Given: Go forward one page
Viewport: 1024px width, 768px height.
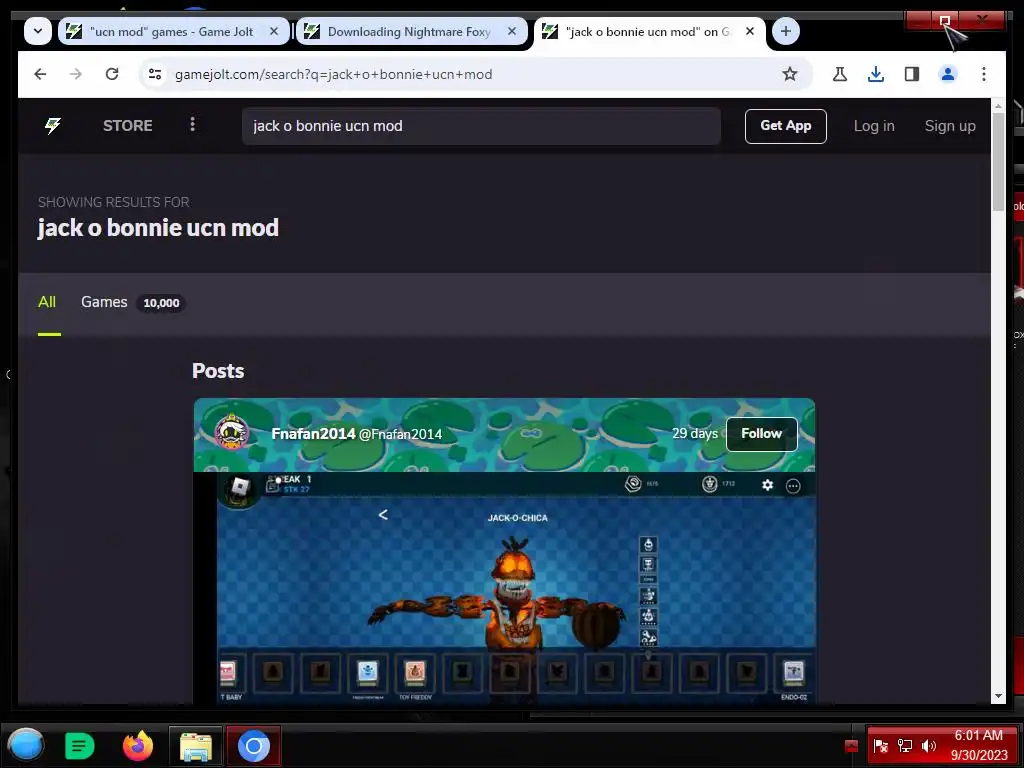Looking at the screenshot, I should 76,74.
